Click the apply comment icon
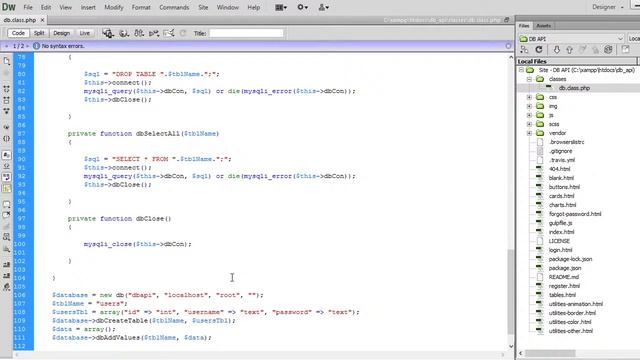The height and width of the screenshot is (360, 640). click(7, 204)
